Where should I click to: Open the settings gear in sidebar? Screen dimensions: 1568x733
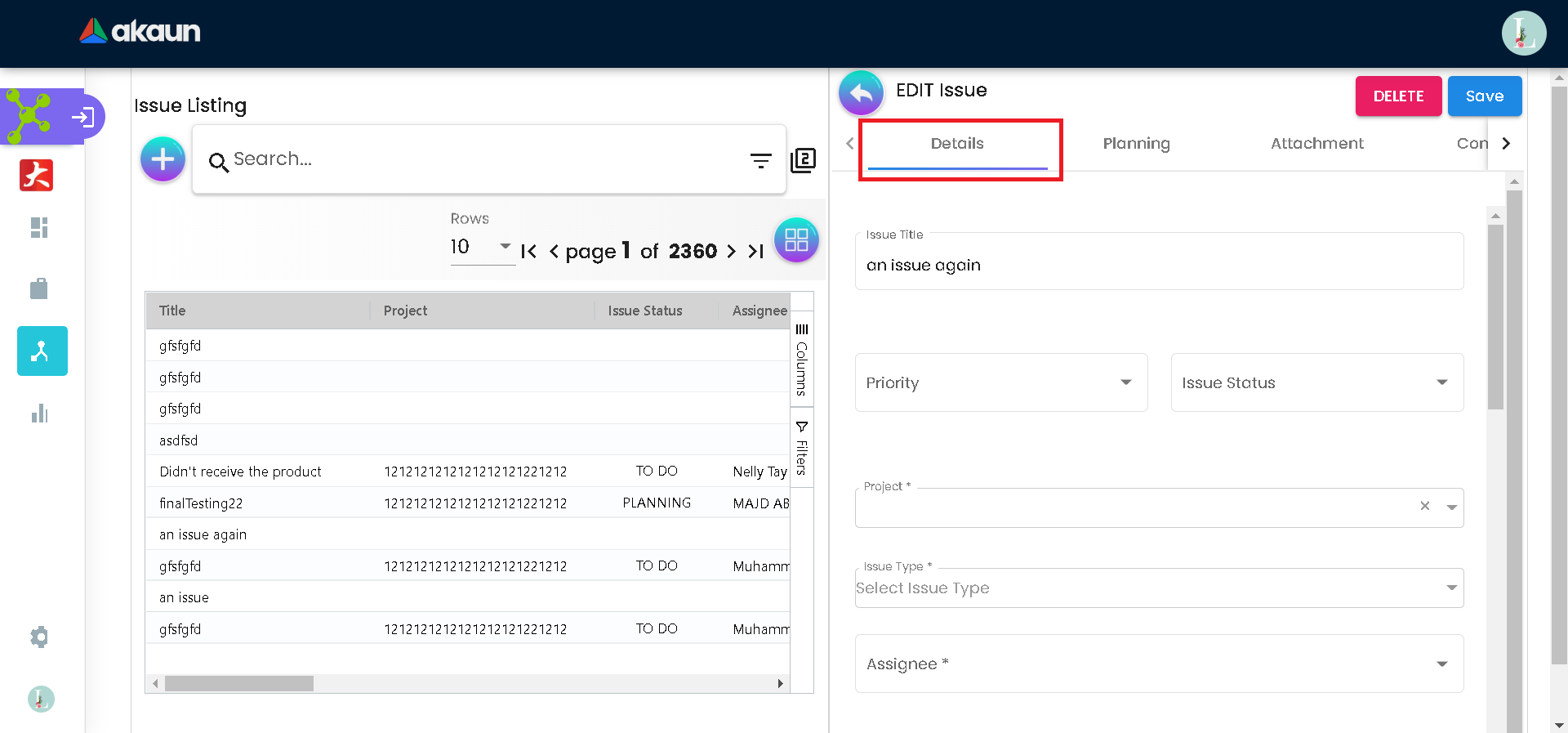point(39,637)
